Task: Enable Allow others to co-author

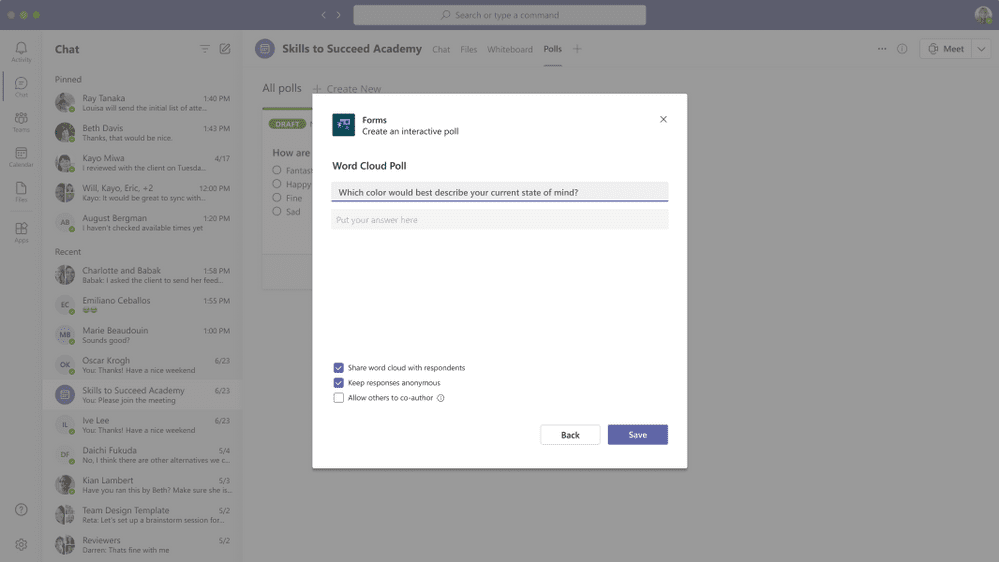Action: click(x=338, y=398)
